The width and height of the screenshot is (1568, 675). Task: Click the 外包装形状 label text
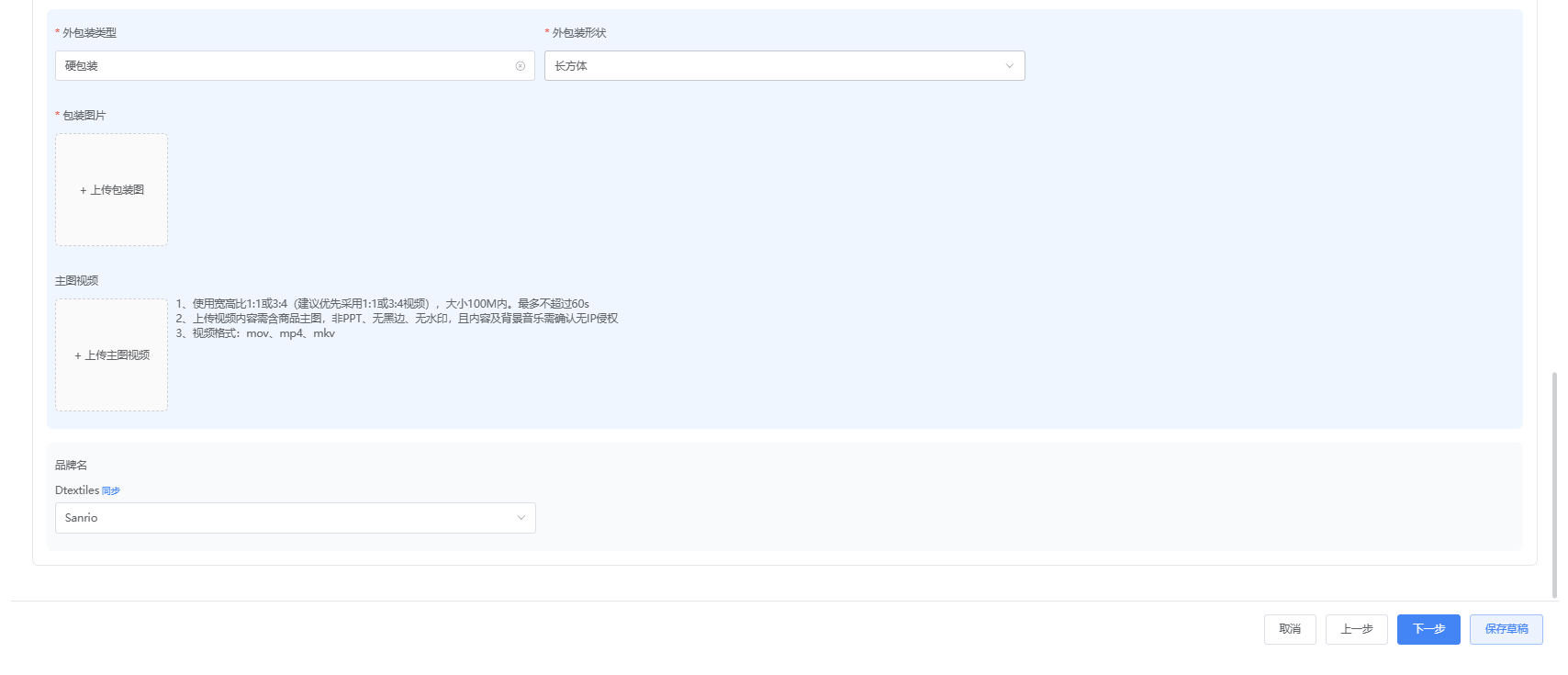point(579,33)
